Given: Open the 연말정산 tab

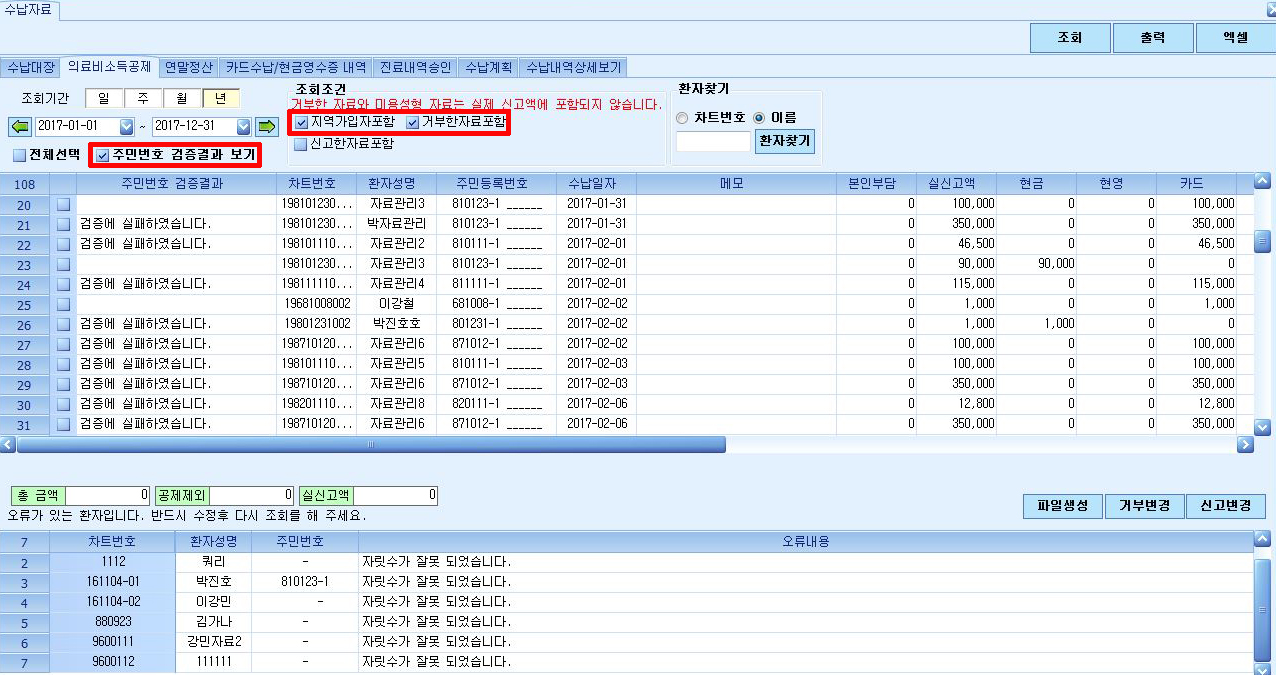Looking at the screenshot, I should [x=189, y=68].
